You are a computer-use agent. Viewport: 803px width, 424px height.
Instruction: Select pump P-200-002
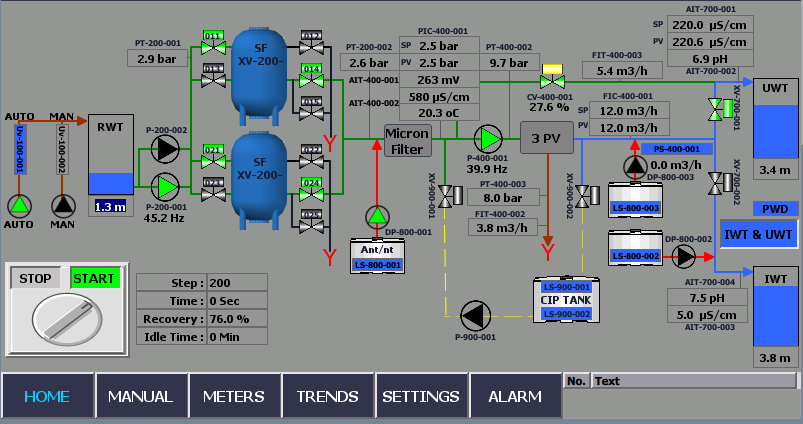point(165,149)
